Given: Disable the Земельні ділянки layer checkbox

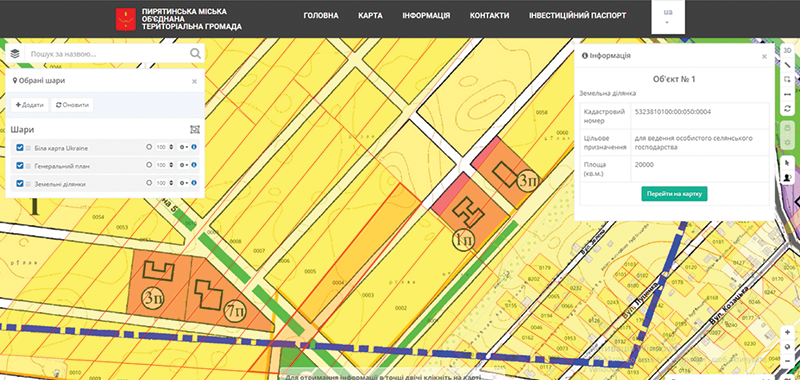Looking at the screenshot, I should pyautogui.click(x=20, y=183).
